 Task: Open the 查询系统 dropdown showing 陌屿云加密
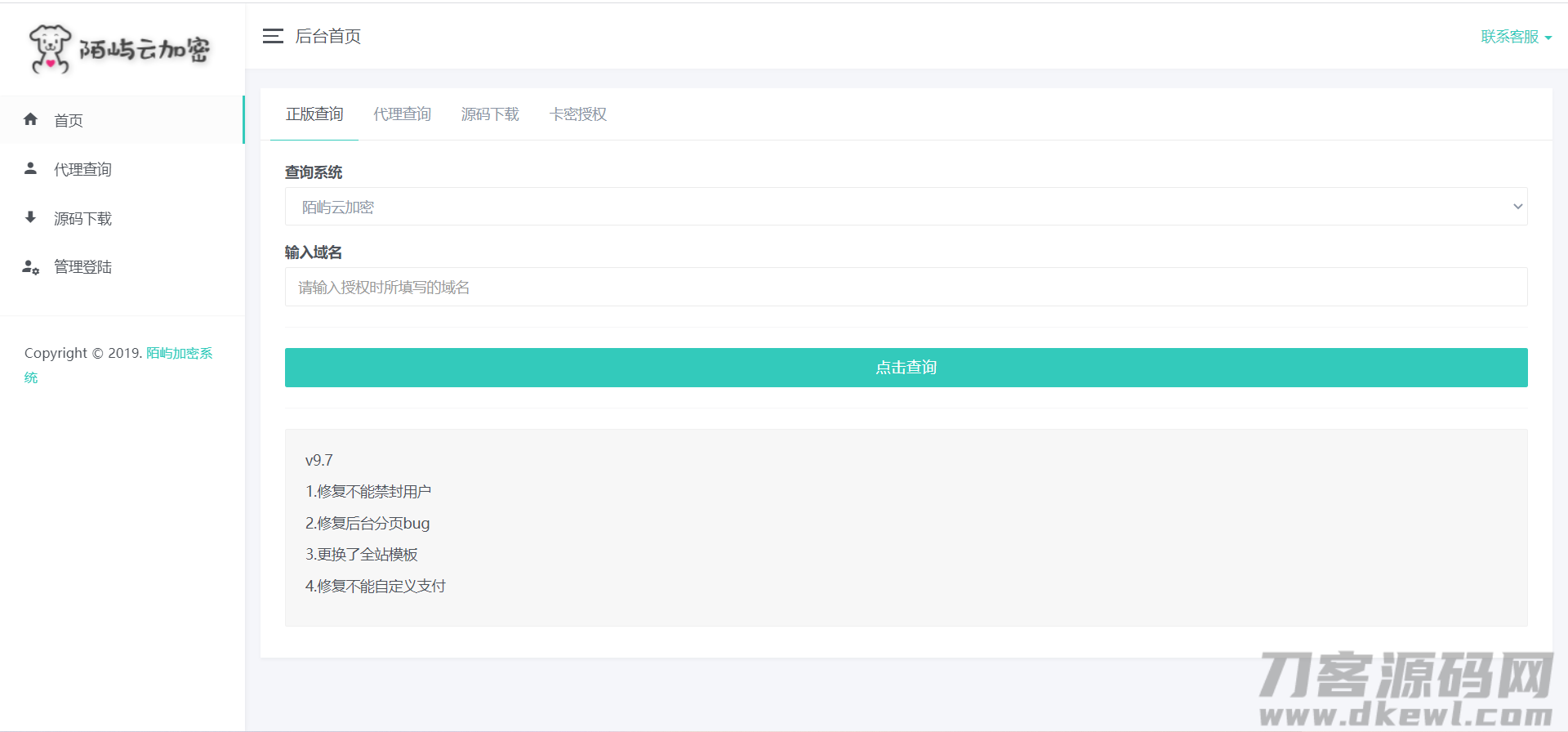pos(906,207)
